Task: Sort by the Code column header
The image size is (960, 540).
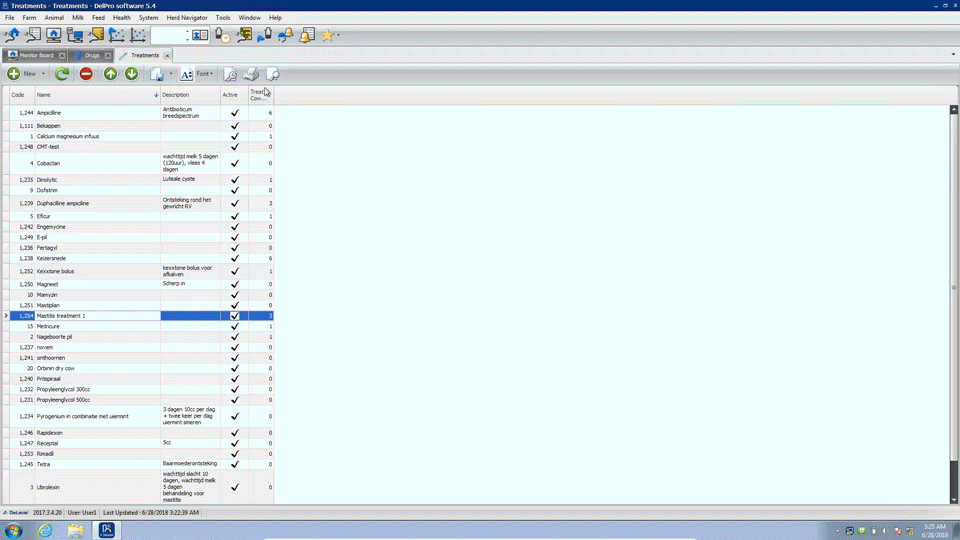Action: [22, 95]
